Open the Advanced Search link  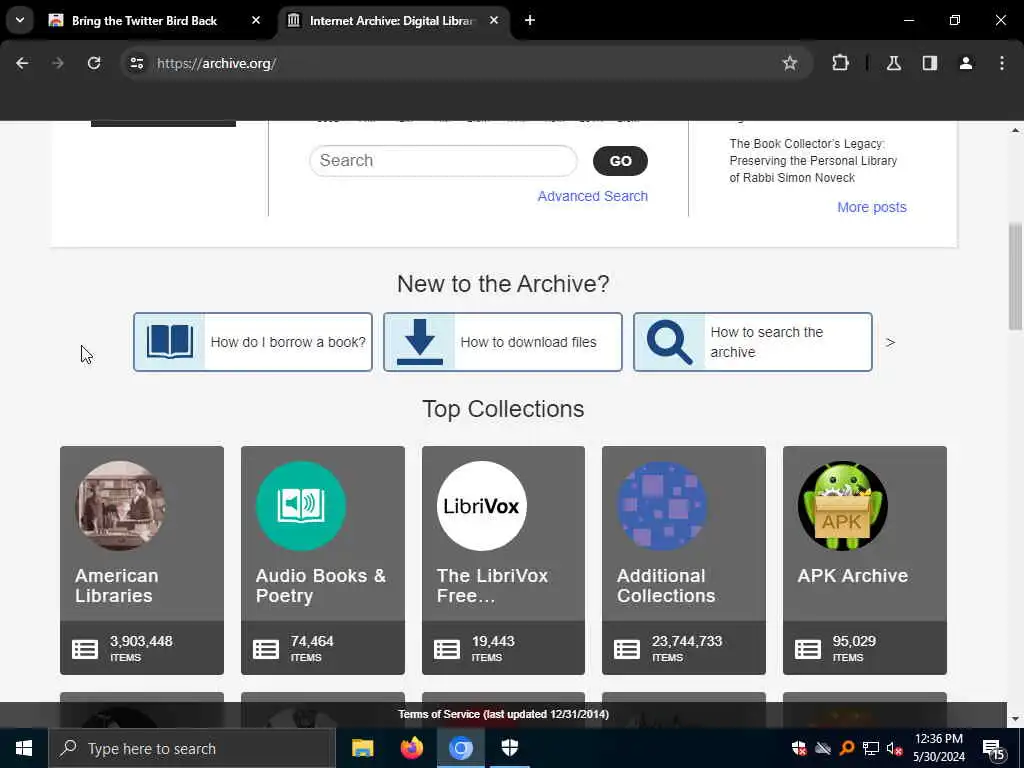point(592,196)
